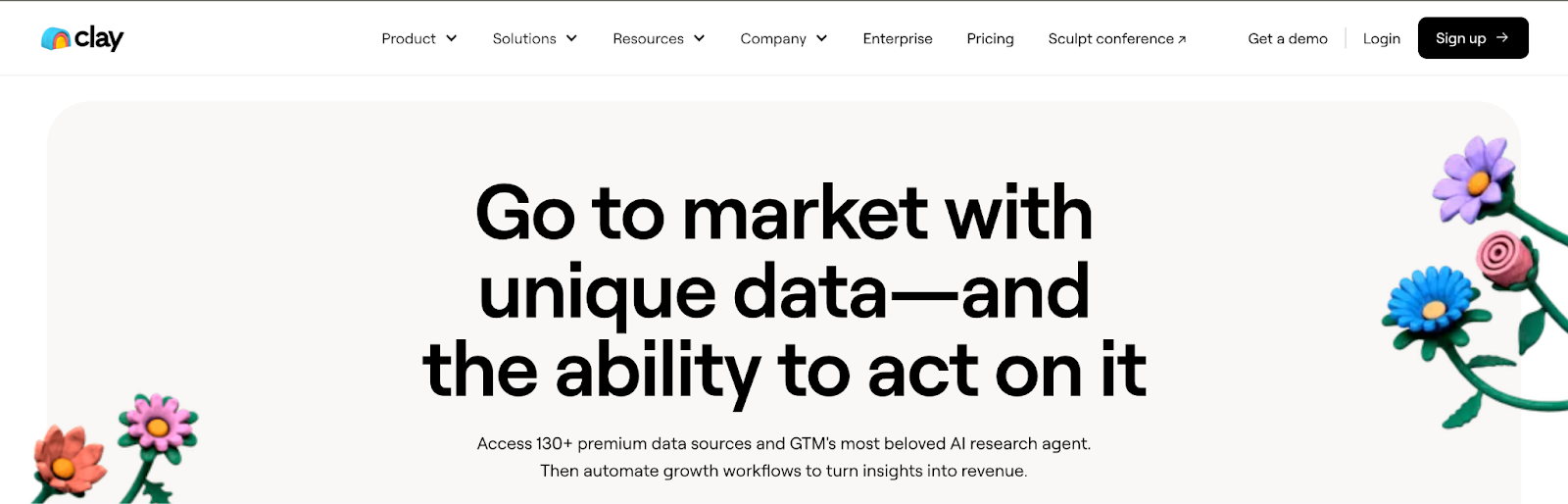
Task: Click the arrow inside Sign up button
Action: click(1502, 38)
